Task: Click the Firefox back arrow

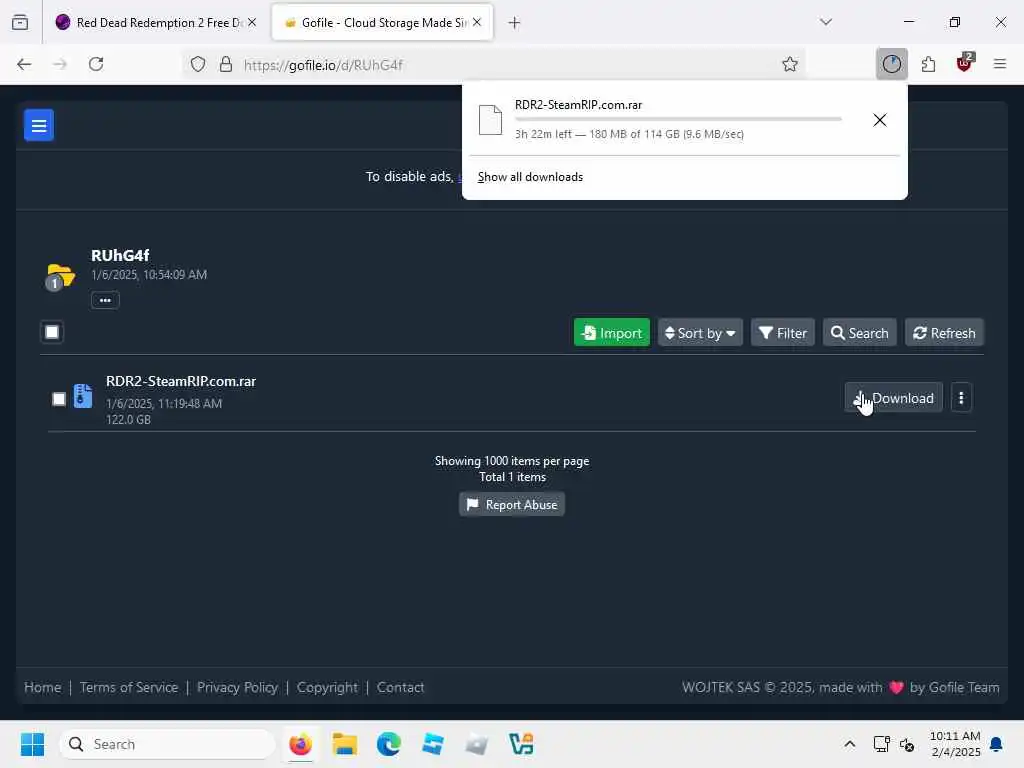Action: pyautogui.click(x=24, y=64)
